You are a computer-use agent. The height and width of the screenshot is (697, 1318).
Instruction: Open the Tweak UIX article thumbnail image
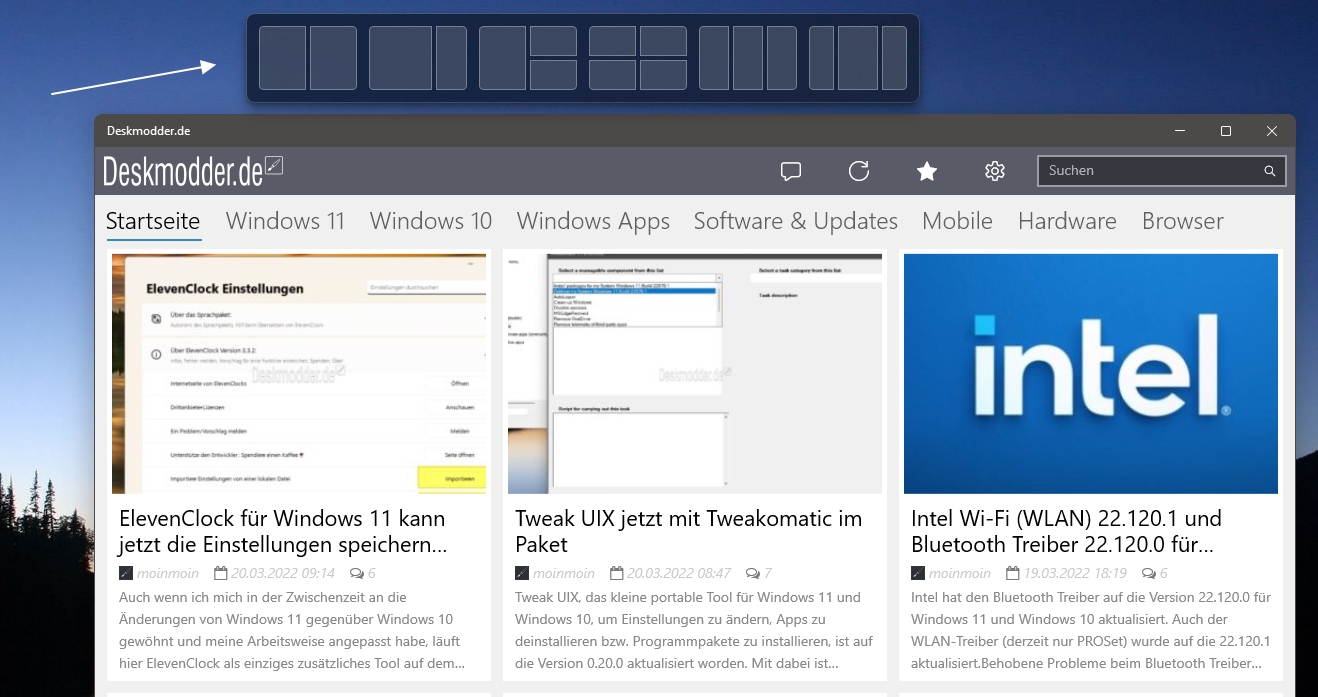click(x=695, y=374)
